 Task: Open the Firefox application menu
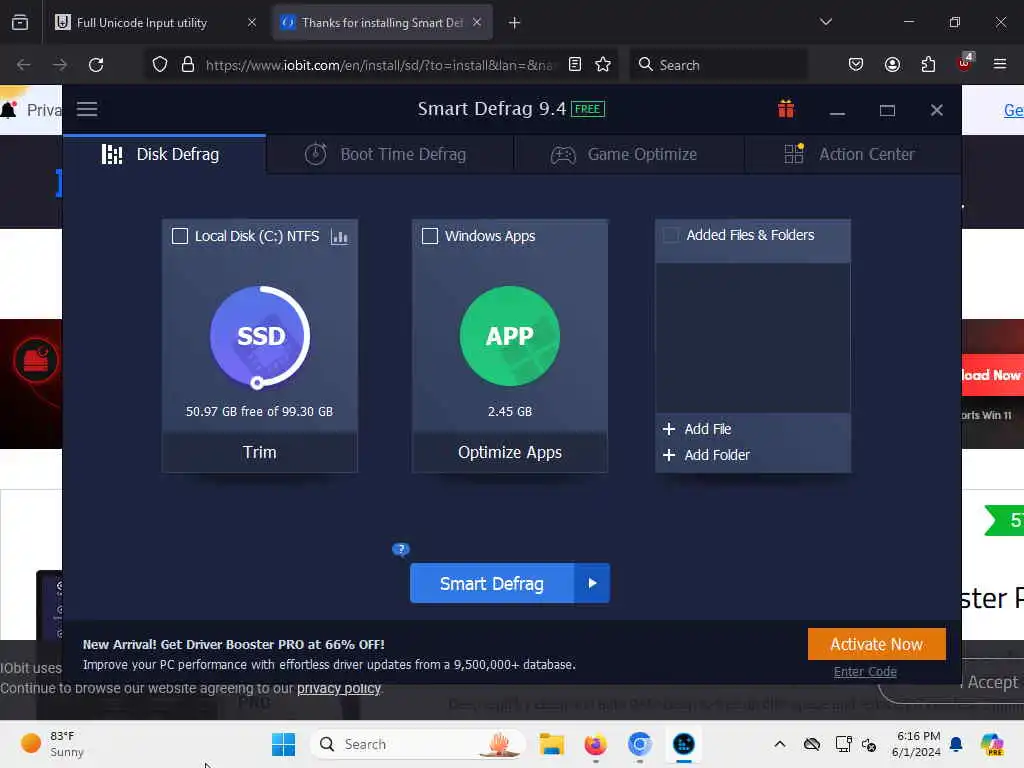999,64
